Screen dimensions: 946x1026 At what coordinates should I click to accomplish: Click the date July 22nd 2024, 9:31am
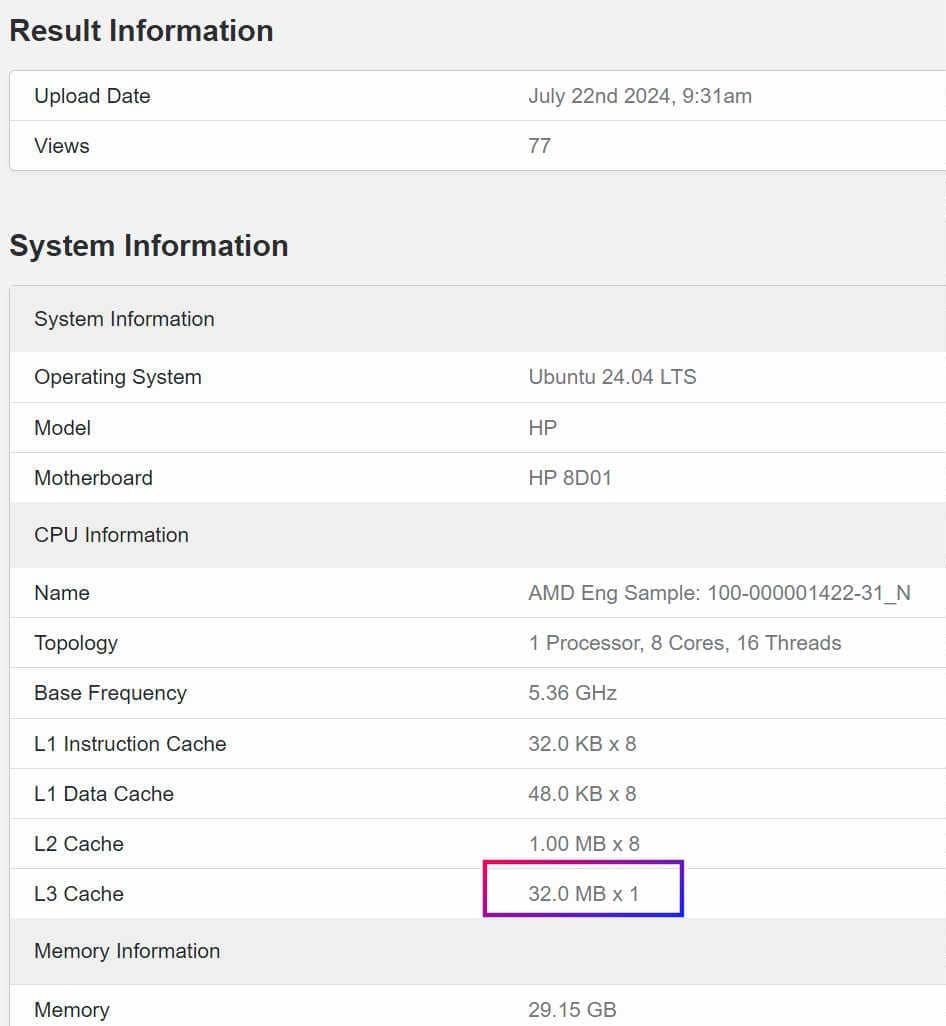pyautogui.click(x=640, y=96)
